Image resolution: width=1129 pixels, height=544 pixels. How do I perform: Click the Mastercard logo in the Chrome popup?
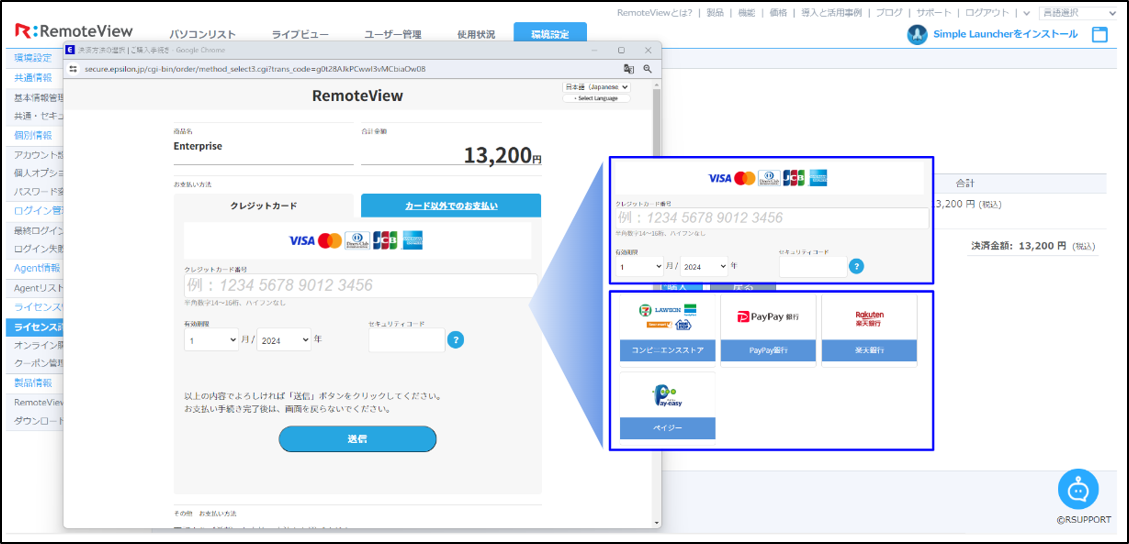(x=330, y=240)
